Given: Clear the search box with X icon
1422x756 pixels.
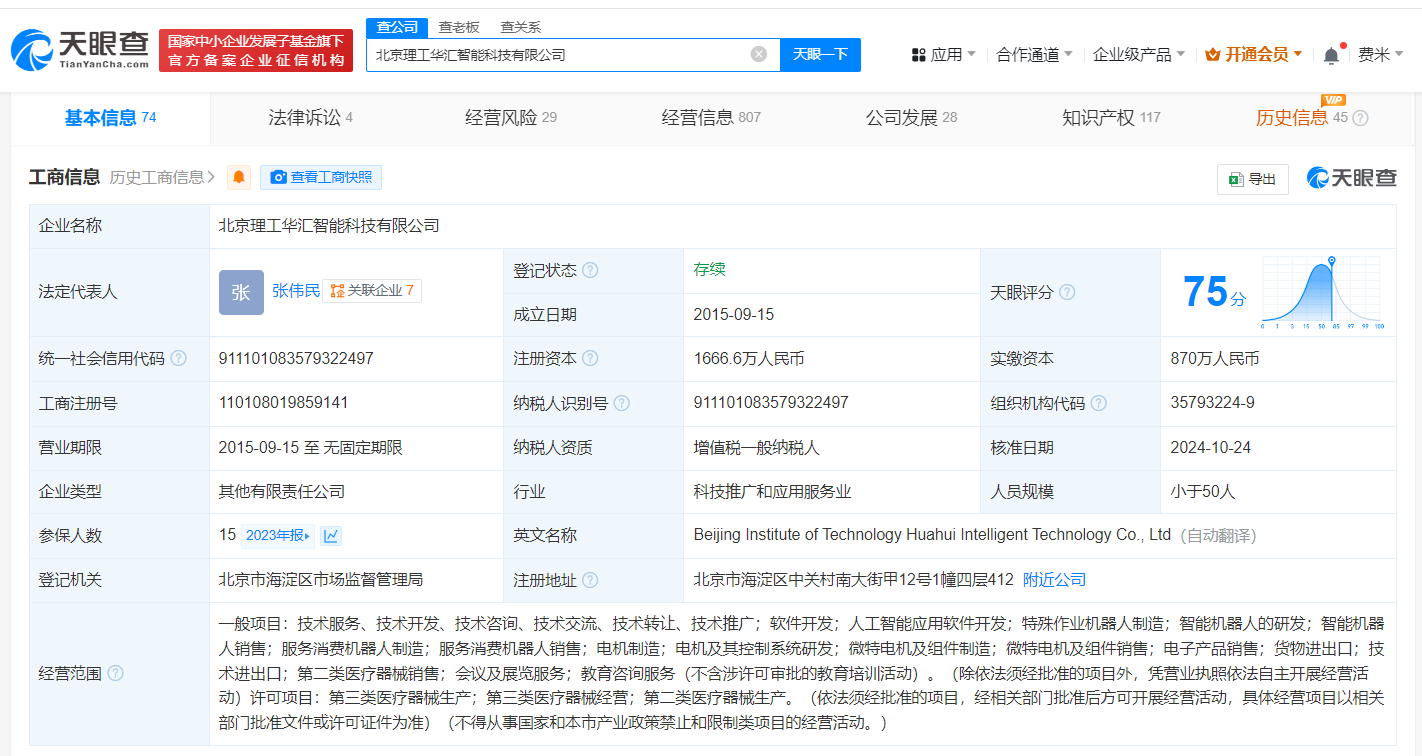Looking at the screenshot, I should pyautogui.click(x=759, y=54).
